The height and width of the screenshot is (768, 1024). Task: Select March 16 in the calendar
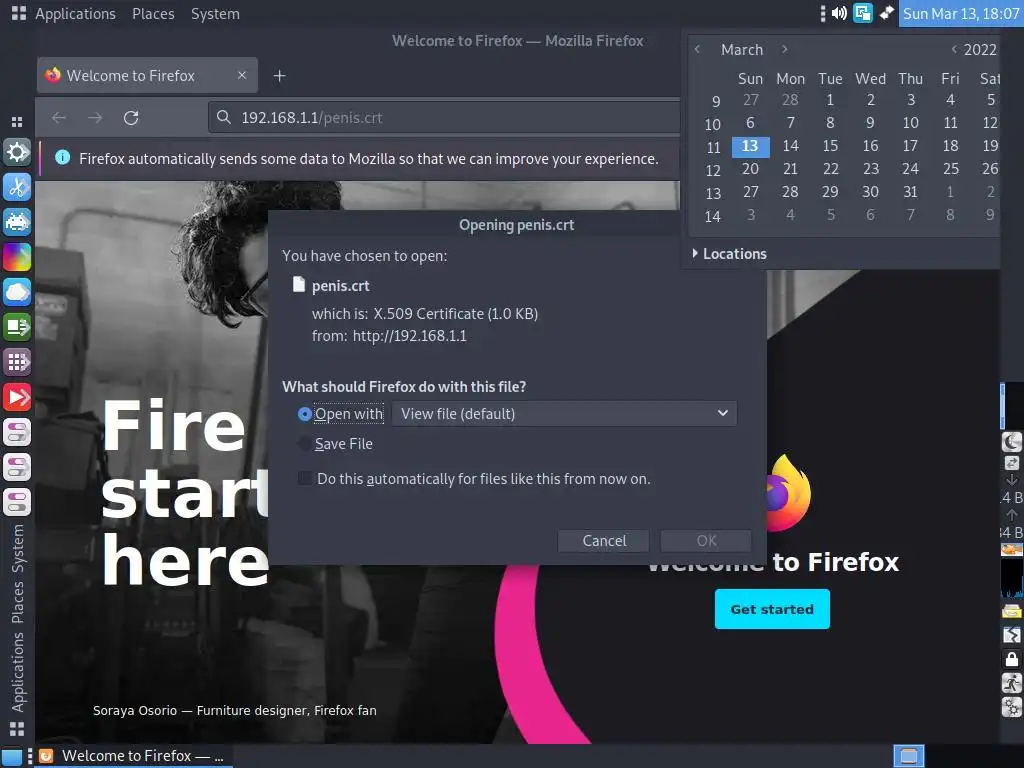tap(870, 146)
